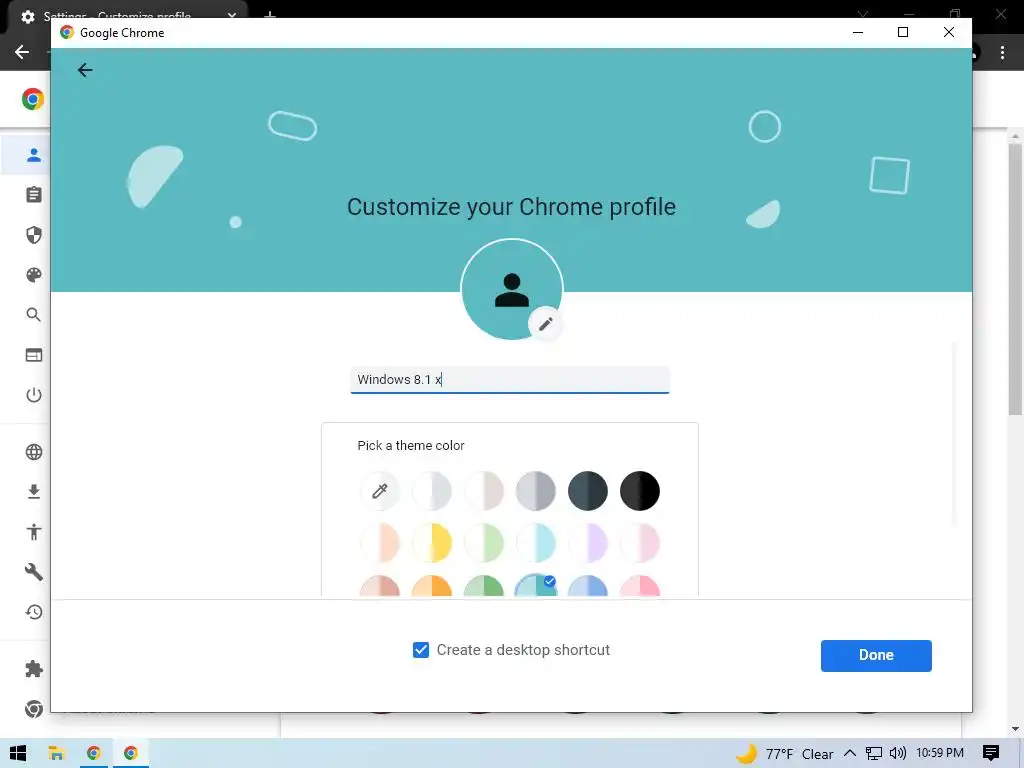
Task: Click the 77°F Clear weather widget
Action: coord(785,754)
